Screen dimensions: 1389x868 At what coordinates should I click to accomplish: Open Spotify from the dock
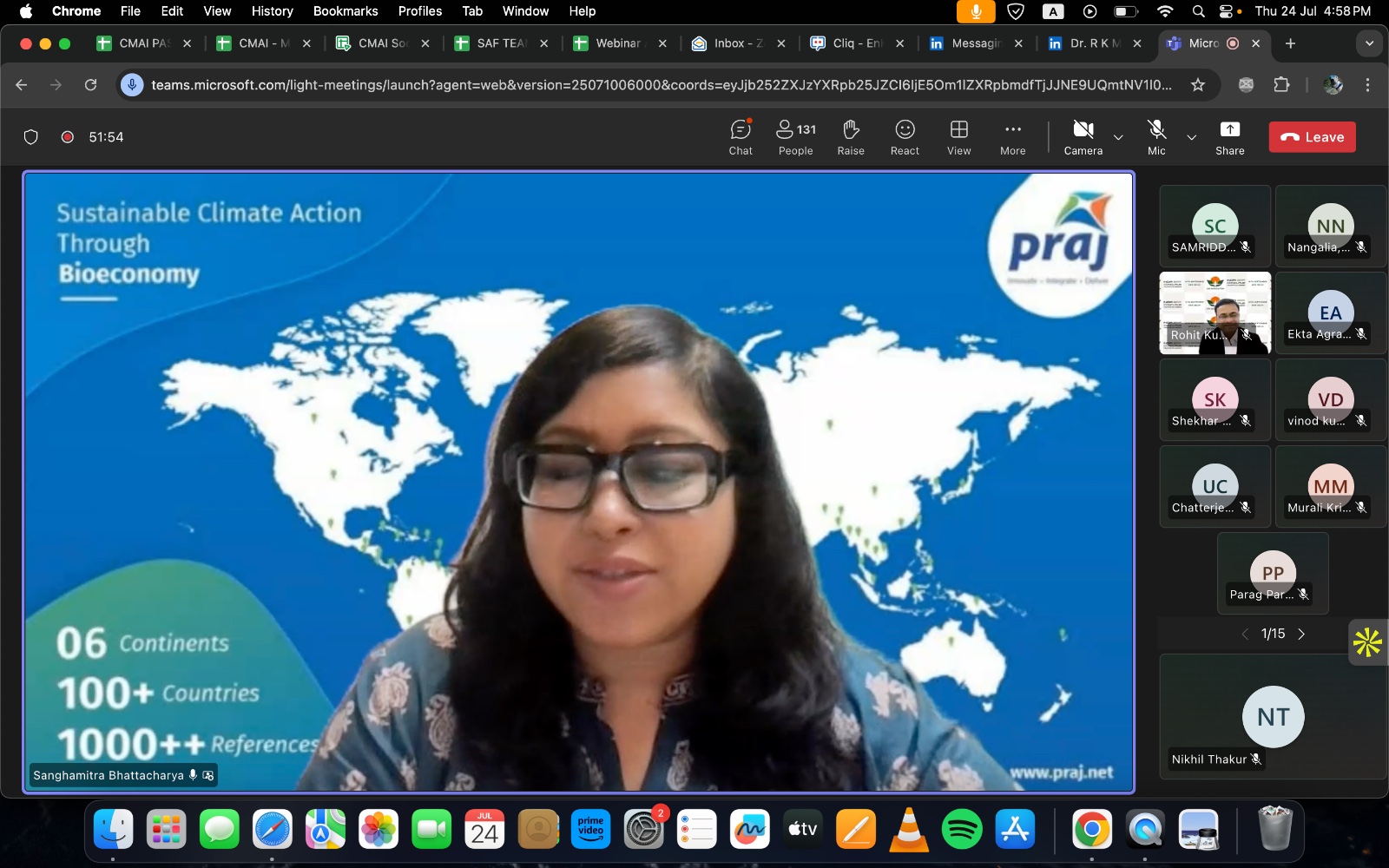(961, 830)
